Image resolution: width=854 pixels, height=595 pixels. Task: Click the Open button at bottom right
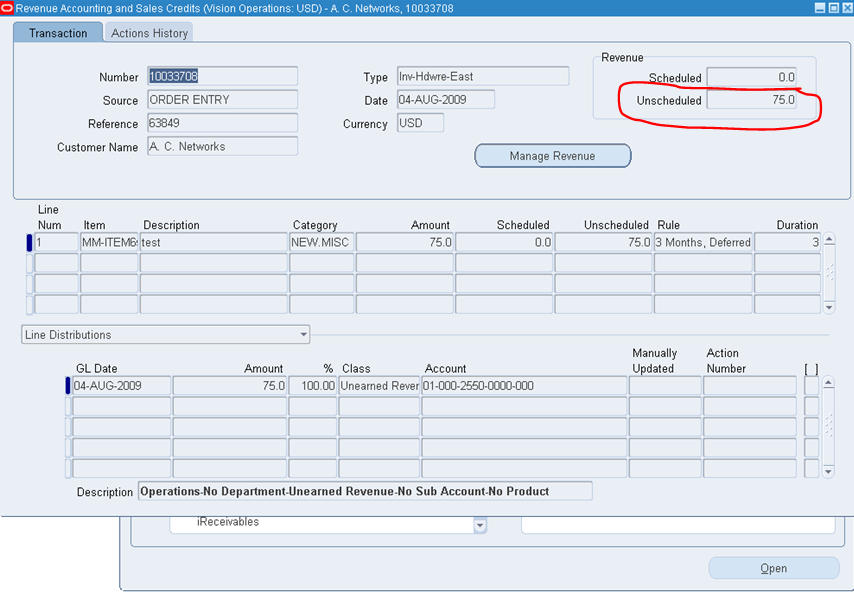coord(773,567)
